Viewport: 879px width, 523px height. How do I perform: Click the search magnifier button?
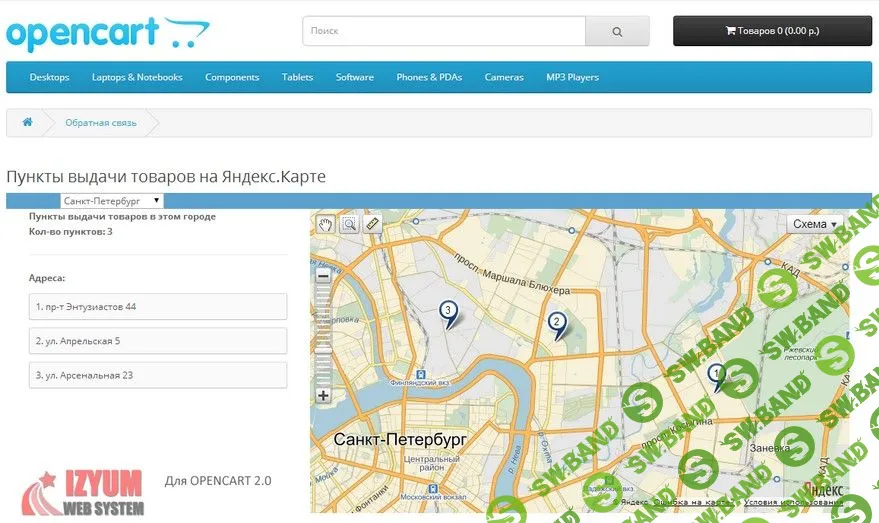coord(616,31)
